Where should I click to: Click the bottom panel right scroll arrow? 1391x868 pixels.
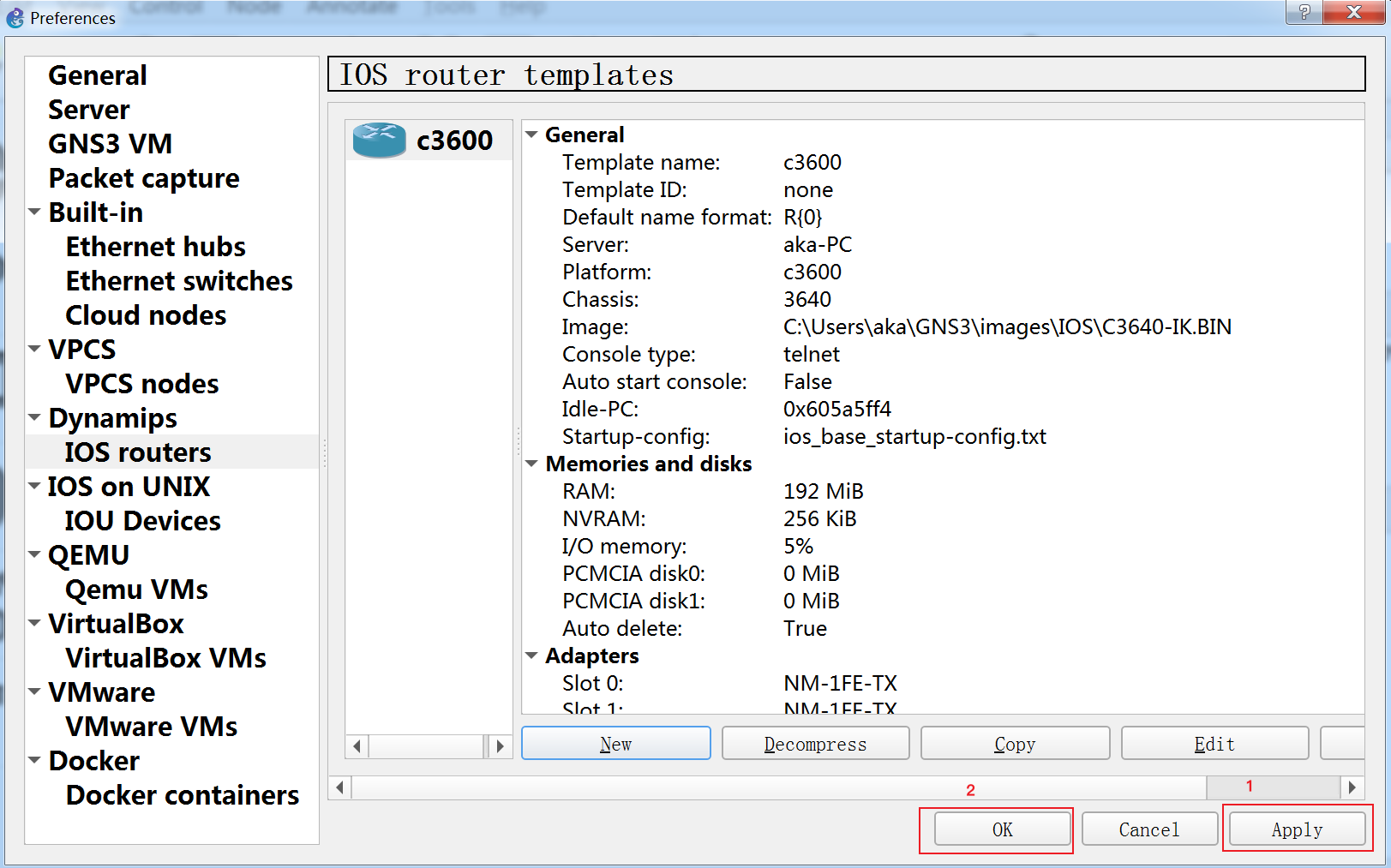[x=1352, y=787]
